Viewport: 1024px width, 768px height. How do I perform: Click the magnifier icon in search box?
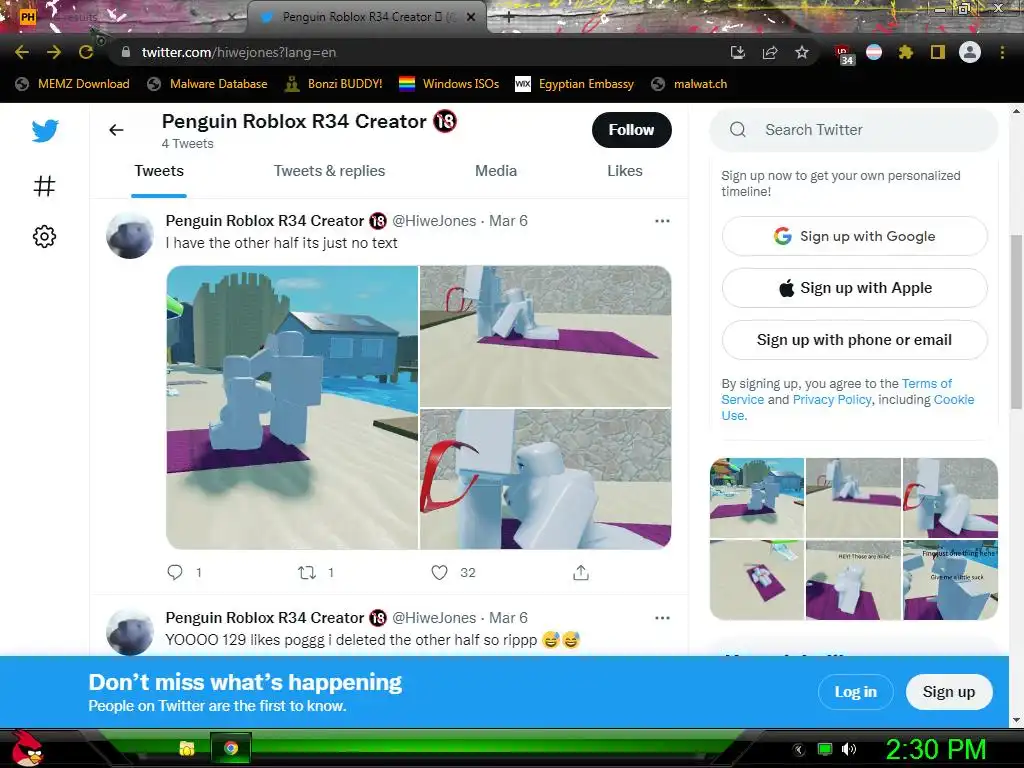click(x=738, y=129)
